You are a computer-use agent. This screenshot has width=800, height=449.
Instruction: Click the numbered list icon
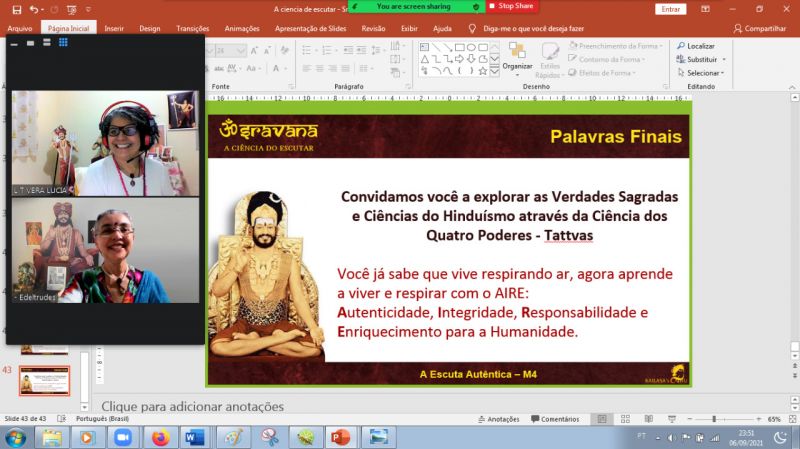pos(327,50)
